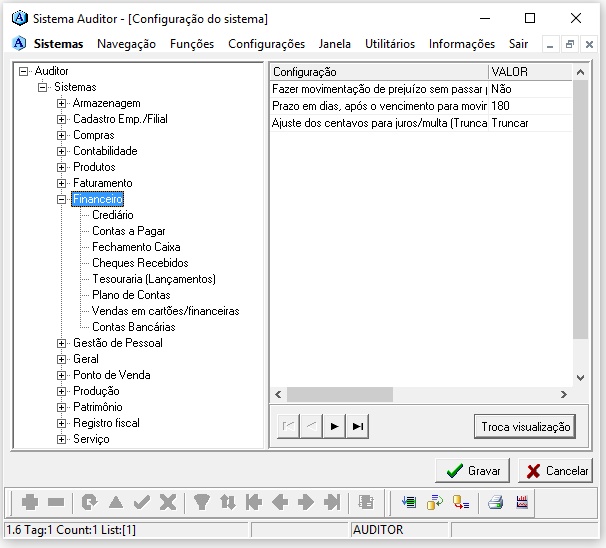The width and height of the screenshot is (606, 548).
Task: Select Tesouraria (Lançamentos) tree item
Action: [x=154, y=279]
